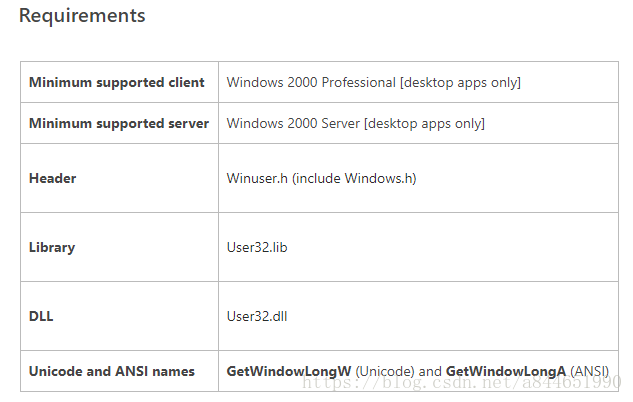Select the Minimum supported server label
This screenshot has height=402, width=633.
[119, 123]
